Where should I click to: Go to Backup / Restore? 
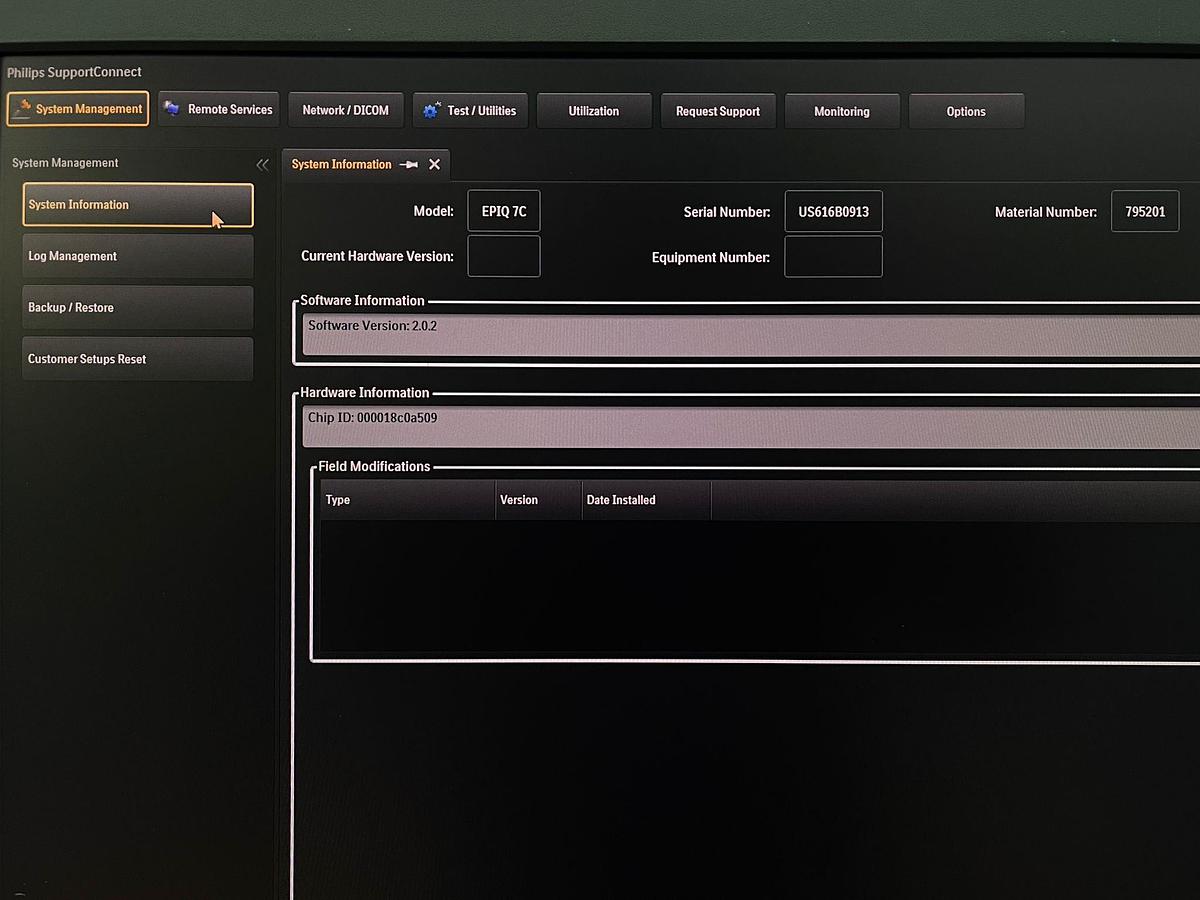point(137,308)
